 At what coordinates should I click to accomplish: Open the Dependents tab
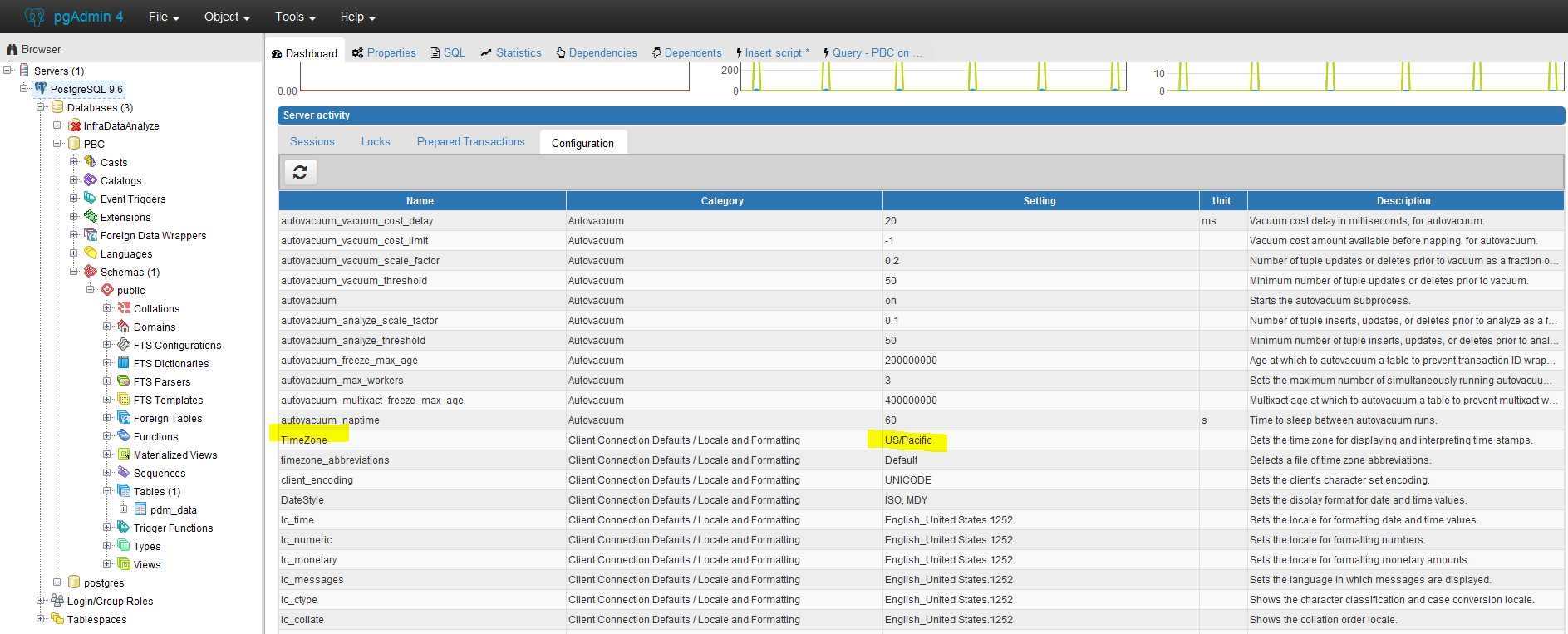[x=687, y=52]
